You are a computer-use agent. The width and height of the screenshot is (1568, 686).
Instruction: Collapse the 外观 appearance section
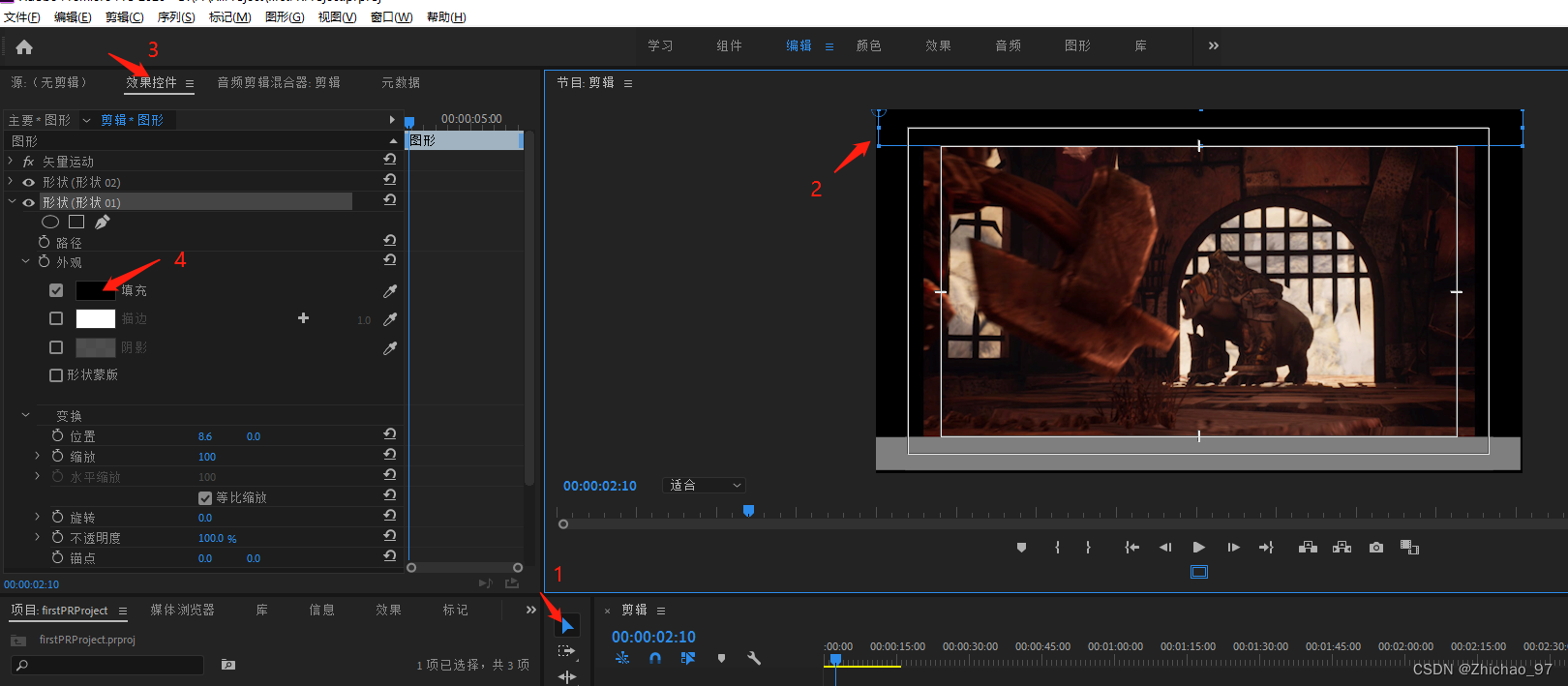point(25,261)
